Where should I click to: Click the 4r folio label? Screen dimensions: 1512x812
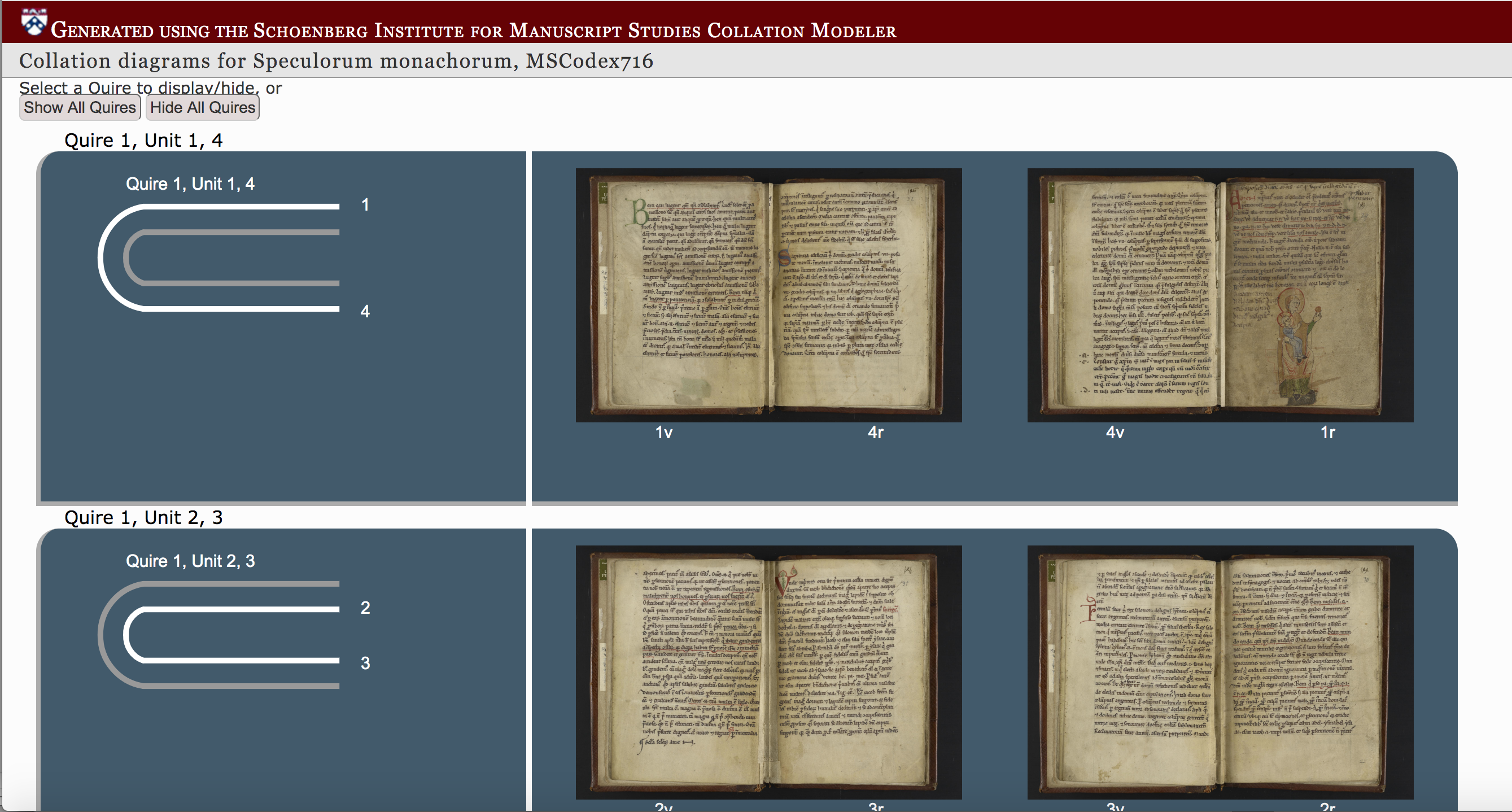click(875, 433)
